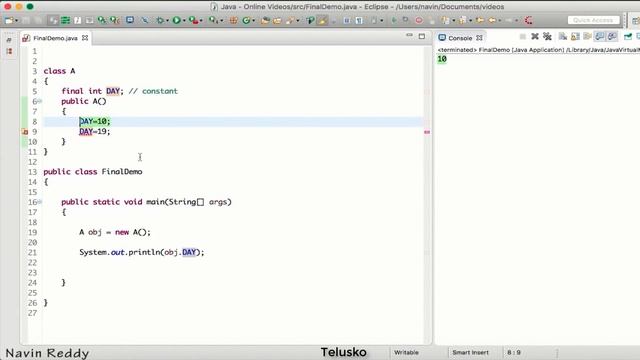Toggle Word Wrap in Console
This screenshot has height=360, width=640.
tap(587, 37)
